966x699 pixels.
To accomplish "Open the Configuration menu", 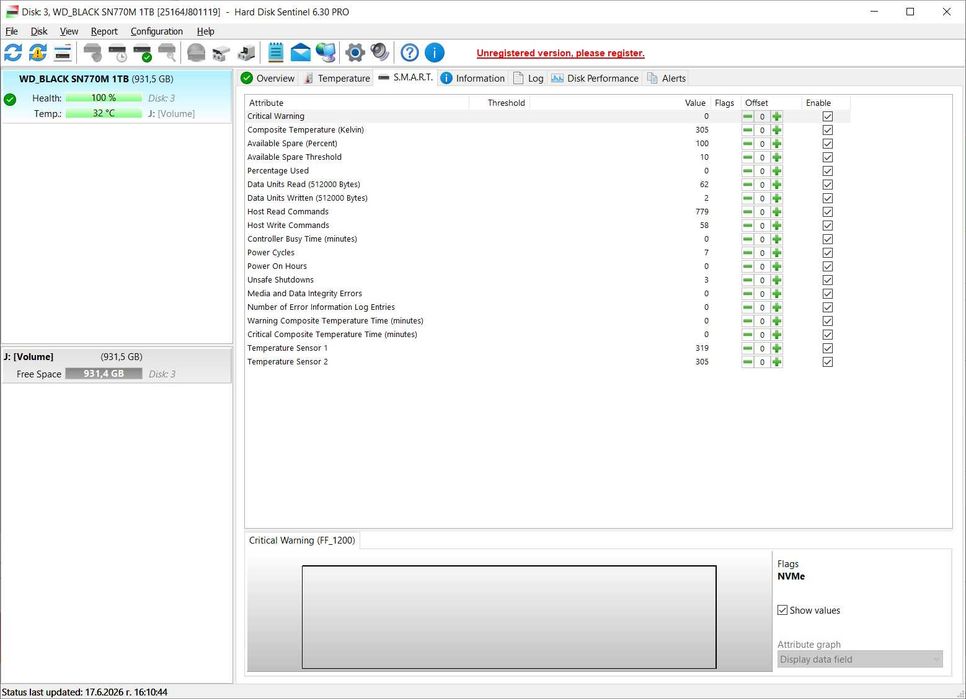I will click(x=156, y=31).
